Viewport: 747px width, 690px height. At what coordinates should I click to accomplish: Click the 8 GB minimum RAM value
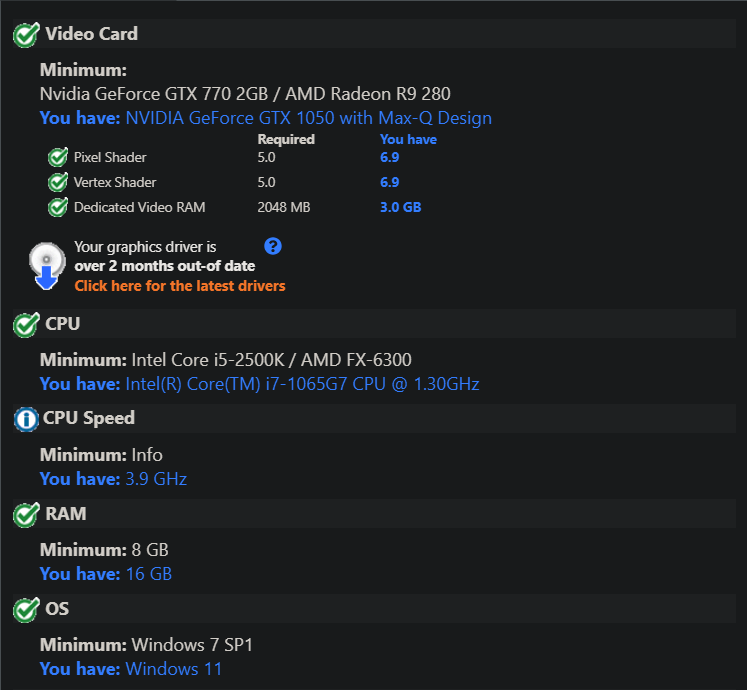150,550
